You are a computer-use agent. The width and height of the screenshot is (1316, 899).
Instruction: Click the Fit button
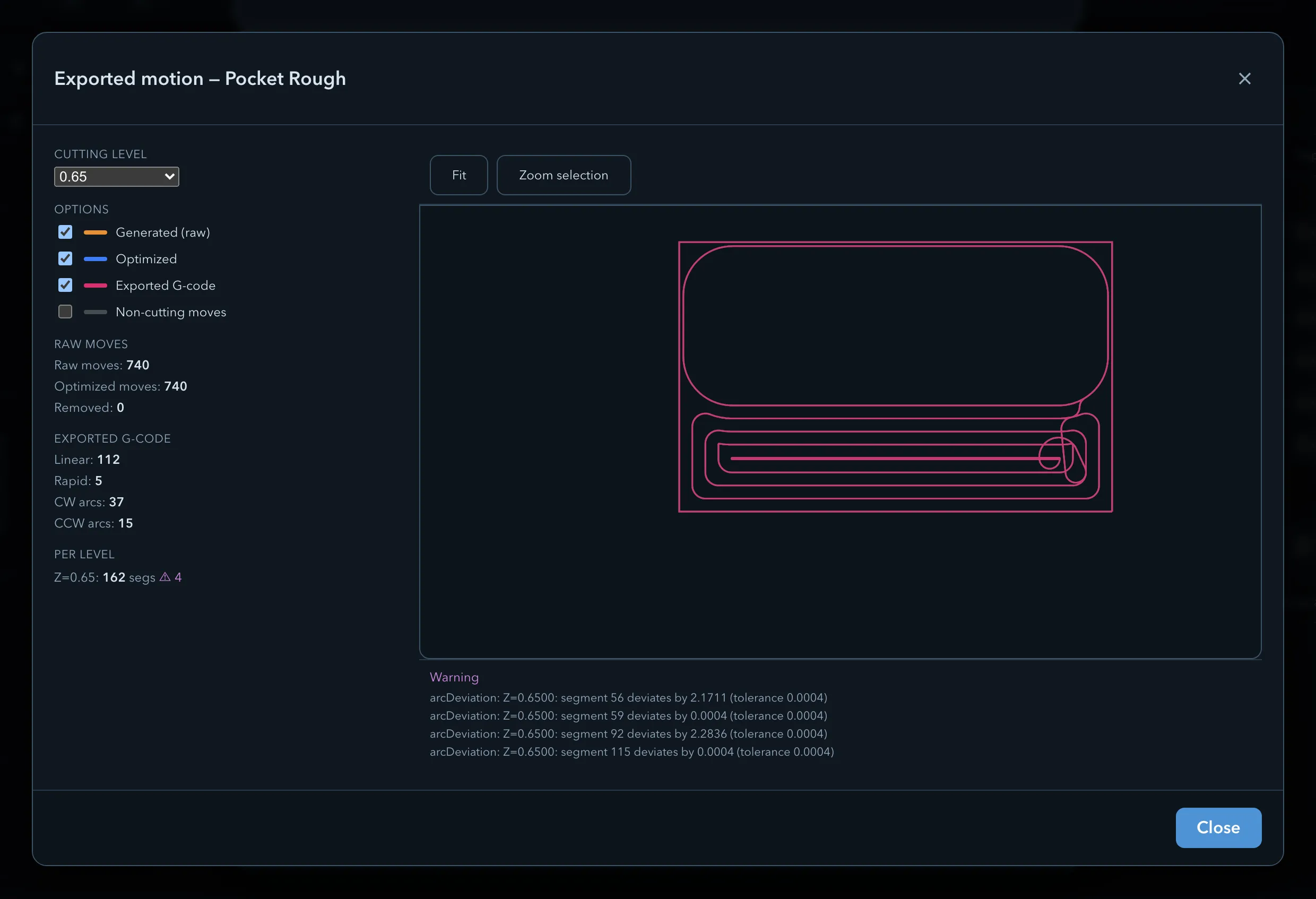[x=458, y=175]
